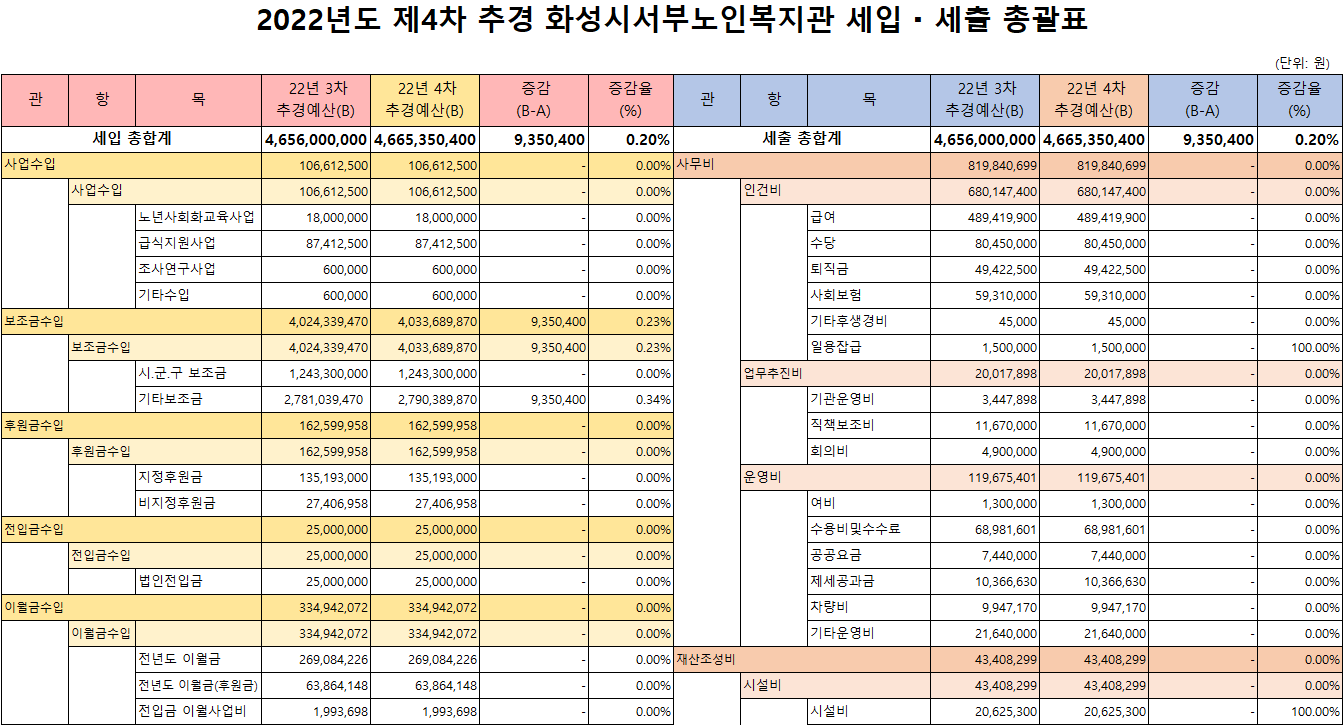Select the 직책보조비 cell

click(842, 425)
